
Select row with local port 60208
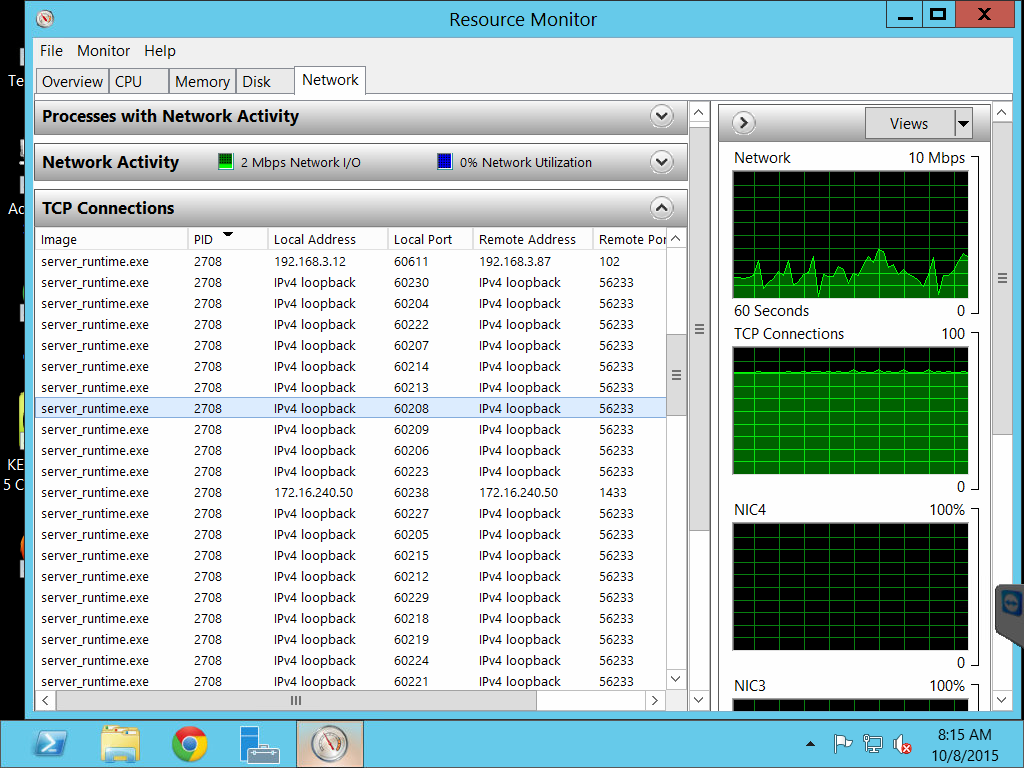[351, 408]
